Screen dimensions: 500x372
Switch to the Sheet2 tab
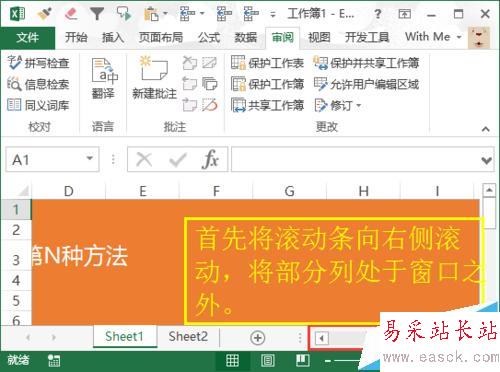pyautogui.click(x=188, y=336)
